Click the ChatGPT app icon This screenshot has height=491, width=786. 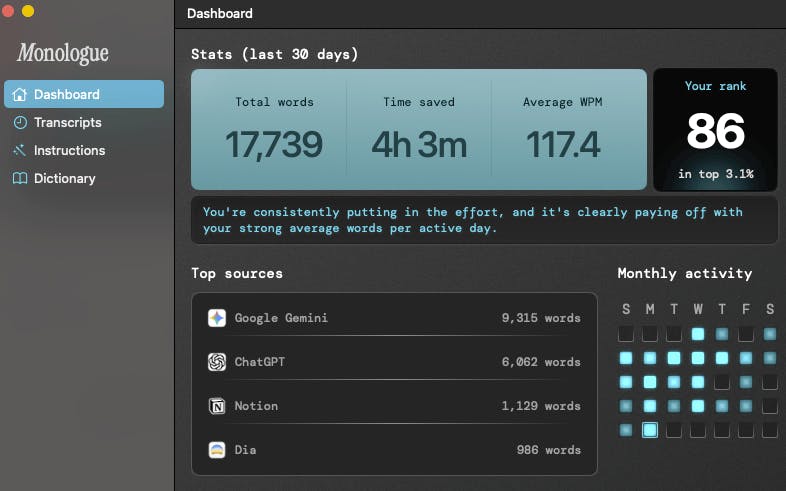[217, 362]
